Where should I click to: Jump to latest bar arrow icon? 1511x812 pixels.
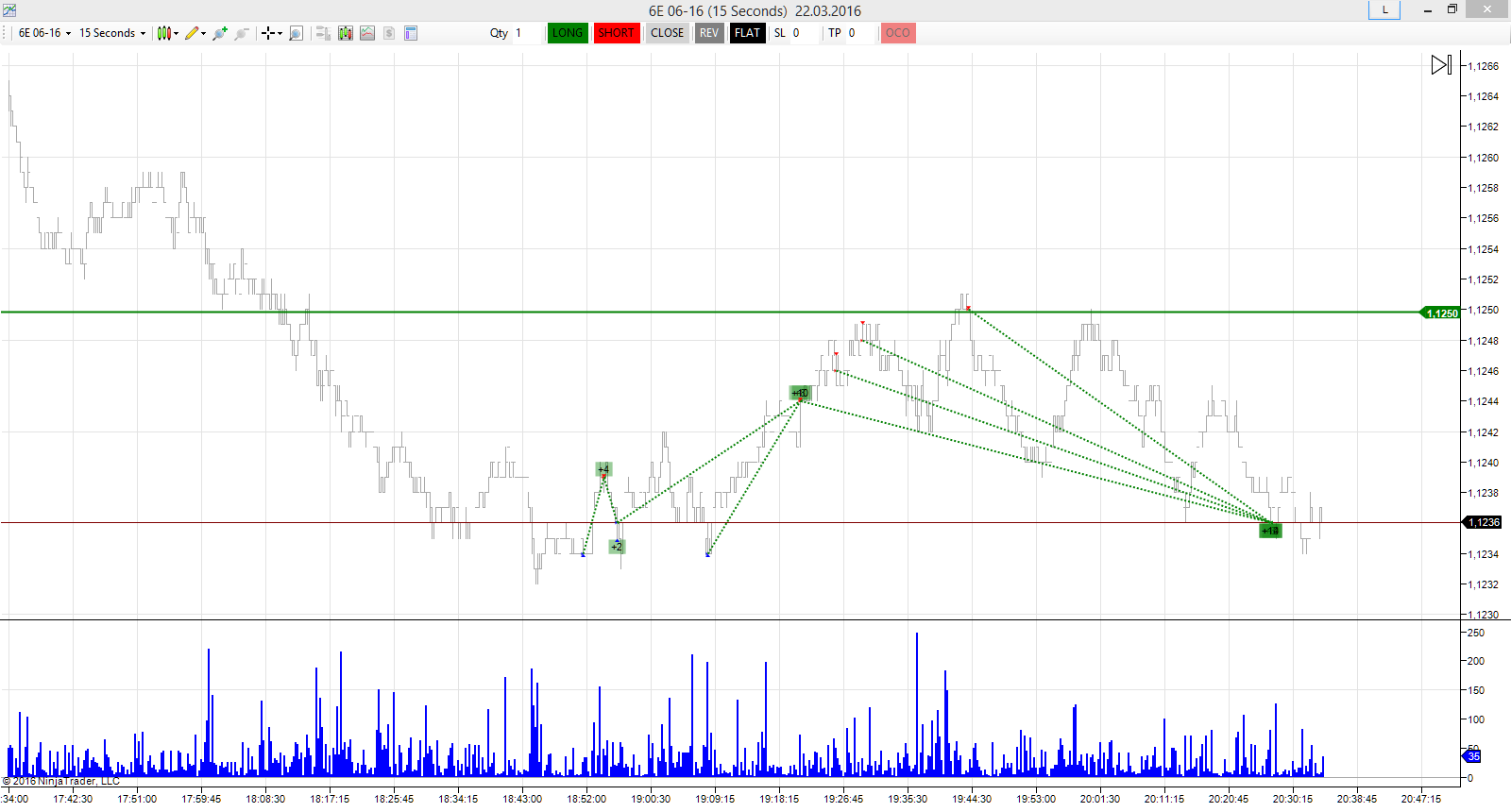point(1441,65)
